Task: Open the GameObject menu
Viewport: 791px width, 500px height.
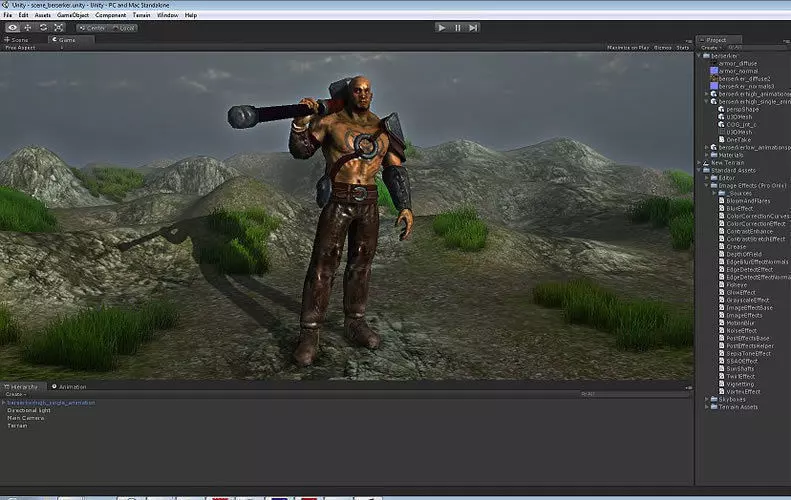Action: tap(73, 15)
